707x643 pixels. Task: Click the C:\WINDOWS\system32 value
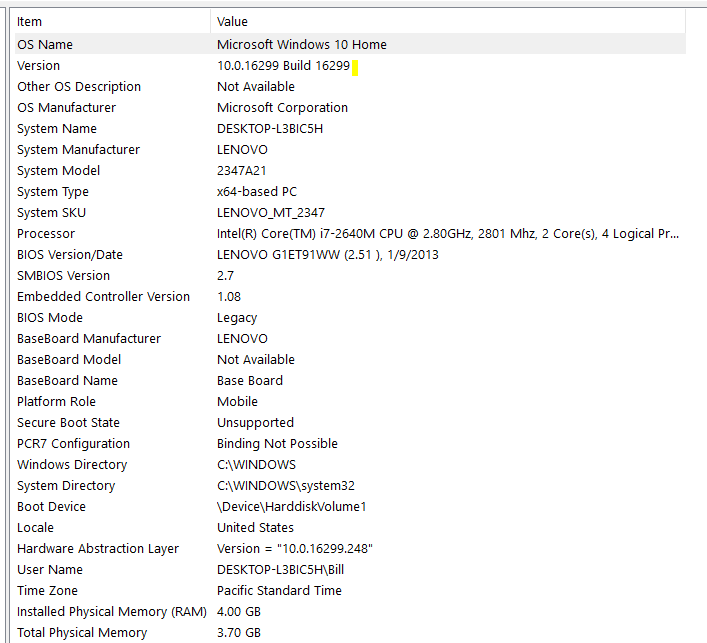(286, 486)
